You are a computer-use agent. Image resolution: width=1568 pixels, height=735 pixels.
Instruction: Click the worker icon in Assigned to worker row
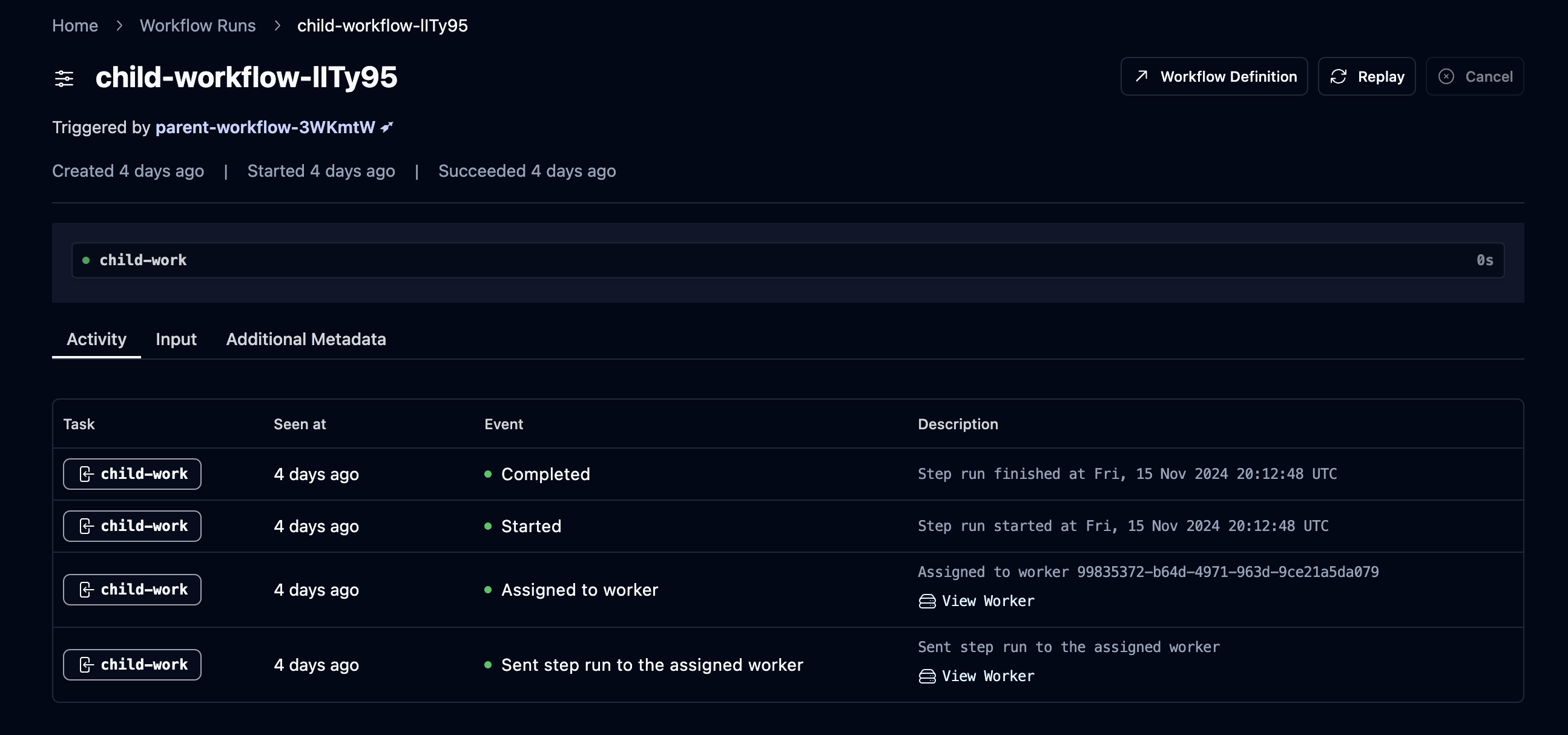(926, 601)
